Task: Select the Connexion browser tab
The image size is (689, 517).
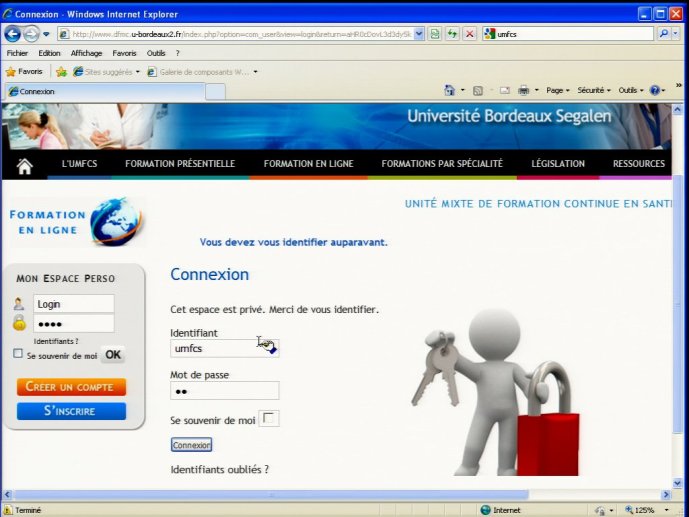Action: pos(105,91)
